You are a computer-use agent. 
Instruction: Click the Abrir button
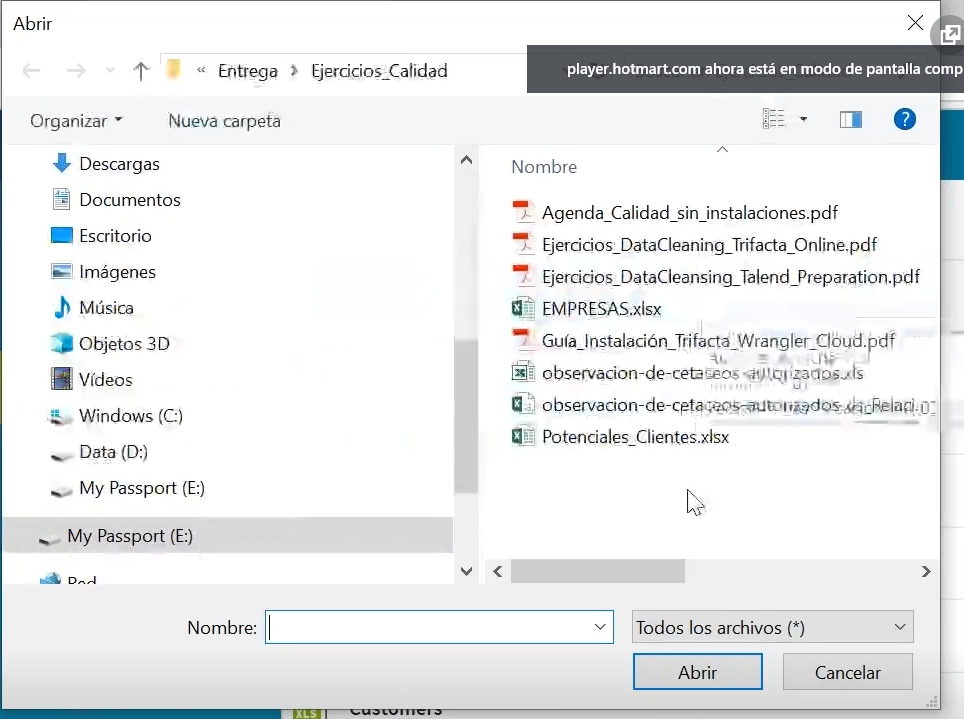tap(698, 672)
